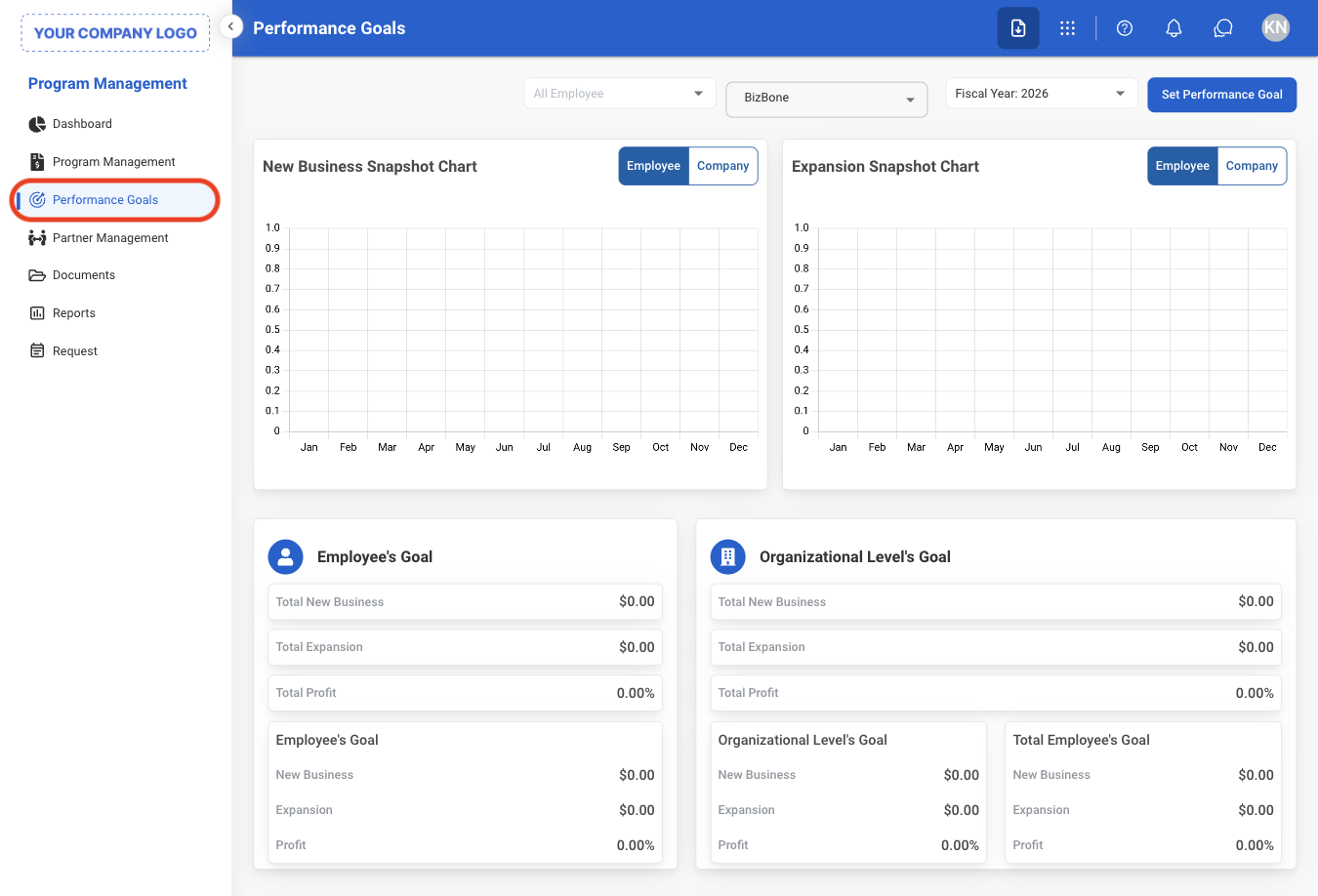The width and height of the screenshot is (1318, 896).
Task: Click YOUR COMPANY LOGO placeholder
Action: pyautogui.click(x=115, y=33)
